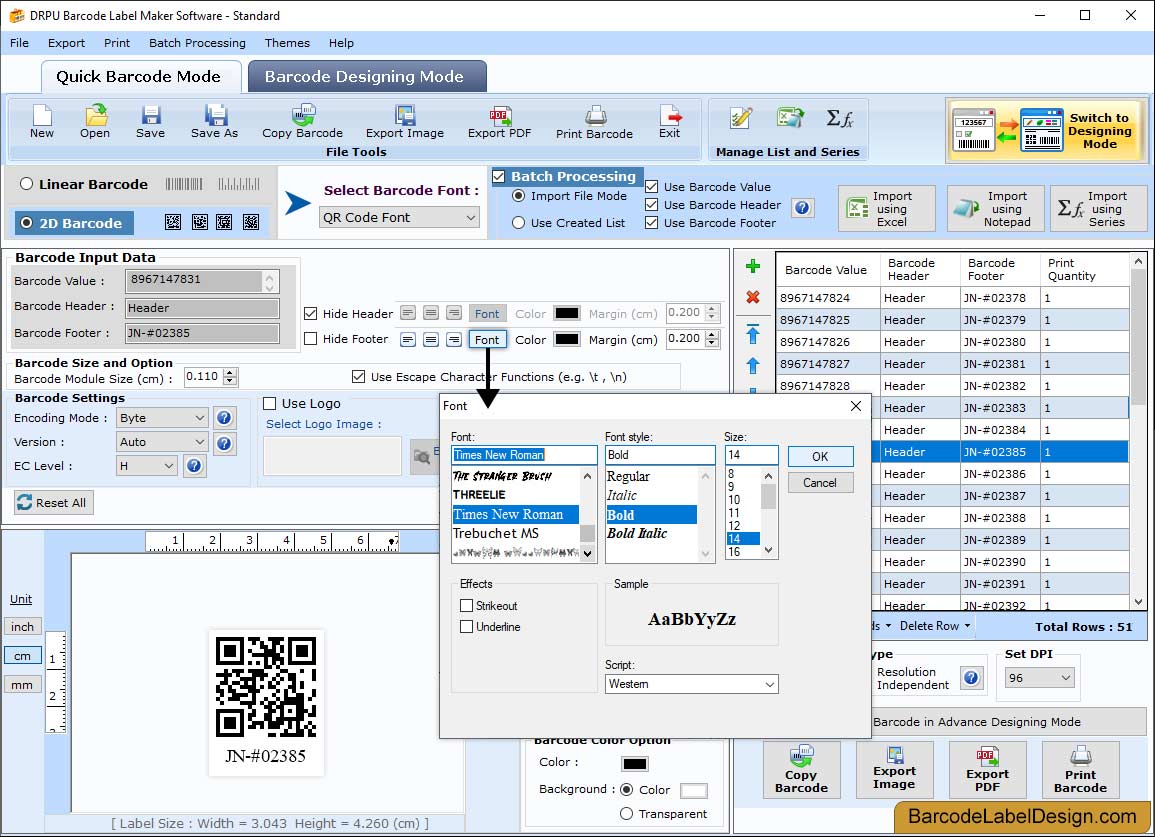Click OK in the Font dialog
The image size is (1155, 837).
(821, 457)
